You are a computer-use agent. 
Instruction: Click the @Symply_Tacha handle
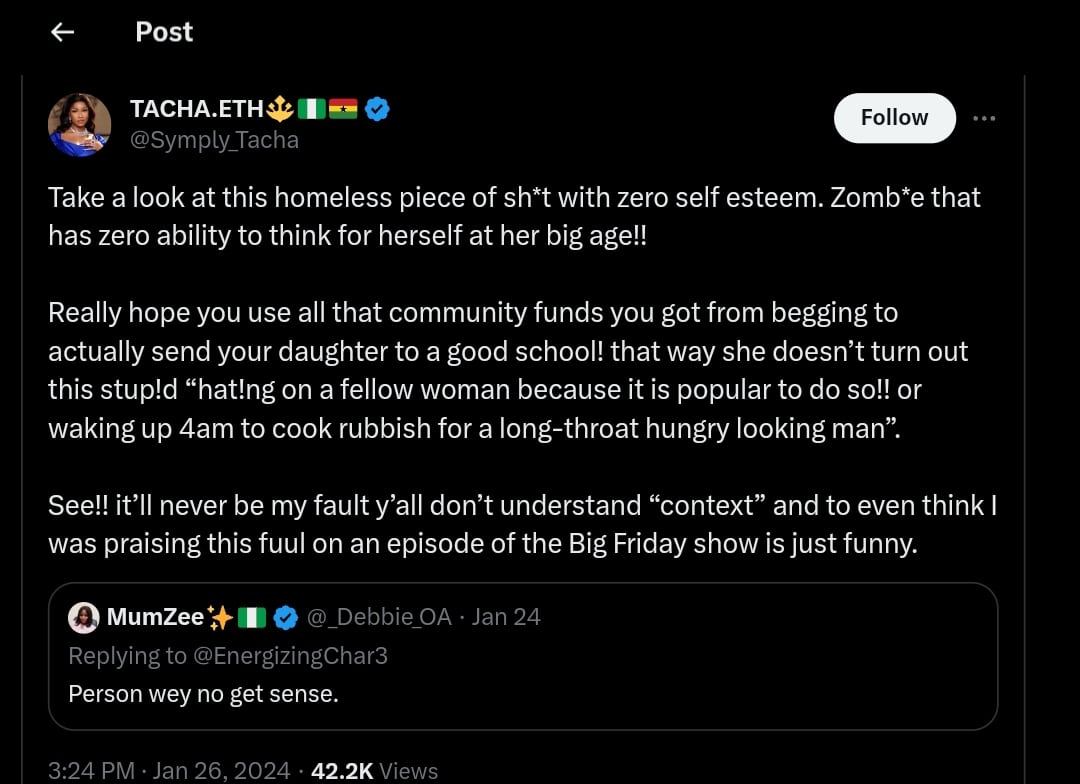214,140
